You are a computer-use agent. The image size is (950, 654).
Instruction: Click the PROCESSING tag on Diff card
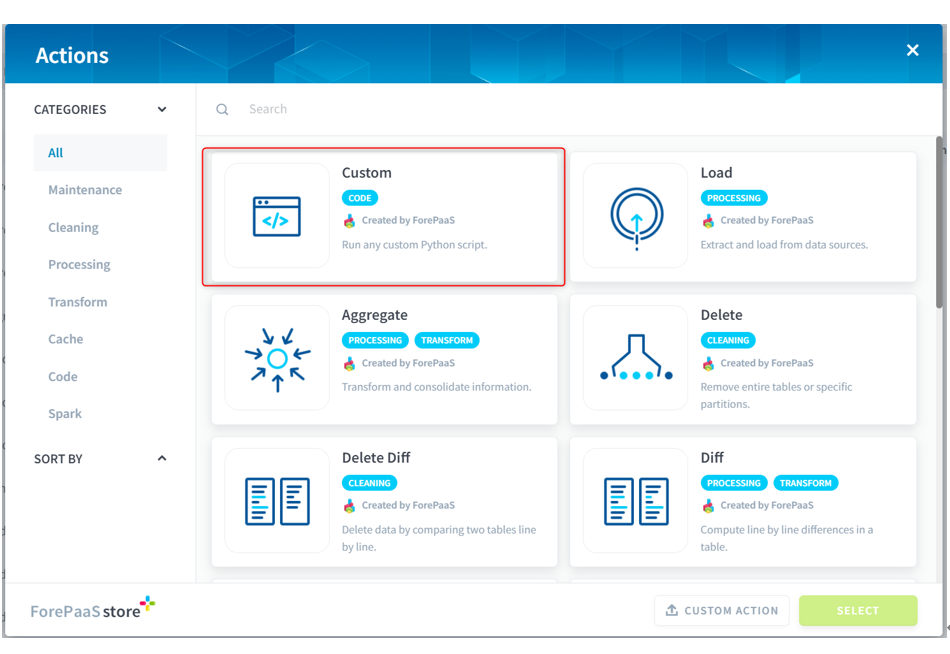coord(734,483)
